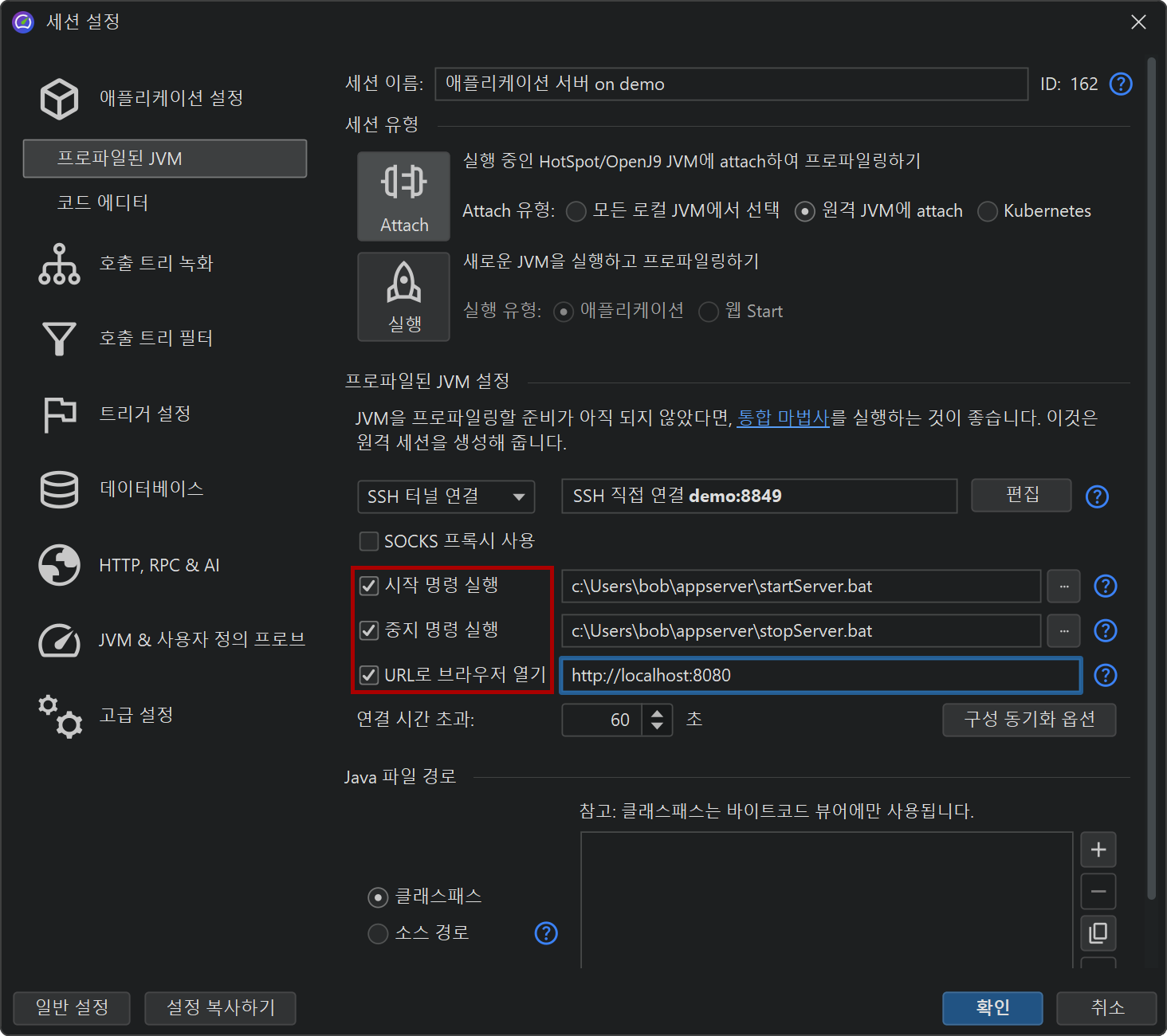The height and width of the screenshot is (1036, 1167).
Task: Click the 세션 이름 text field
Action: [x=731, y=84]
